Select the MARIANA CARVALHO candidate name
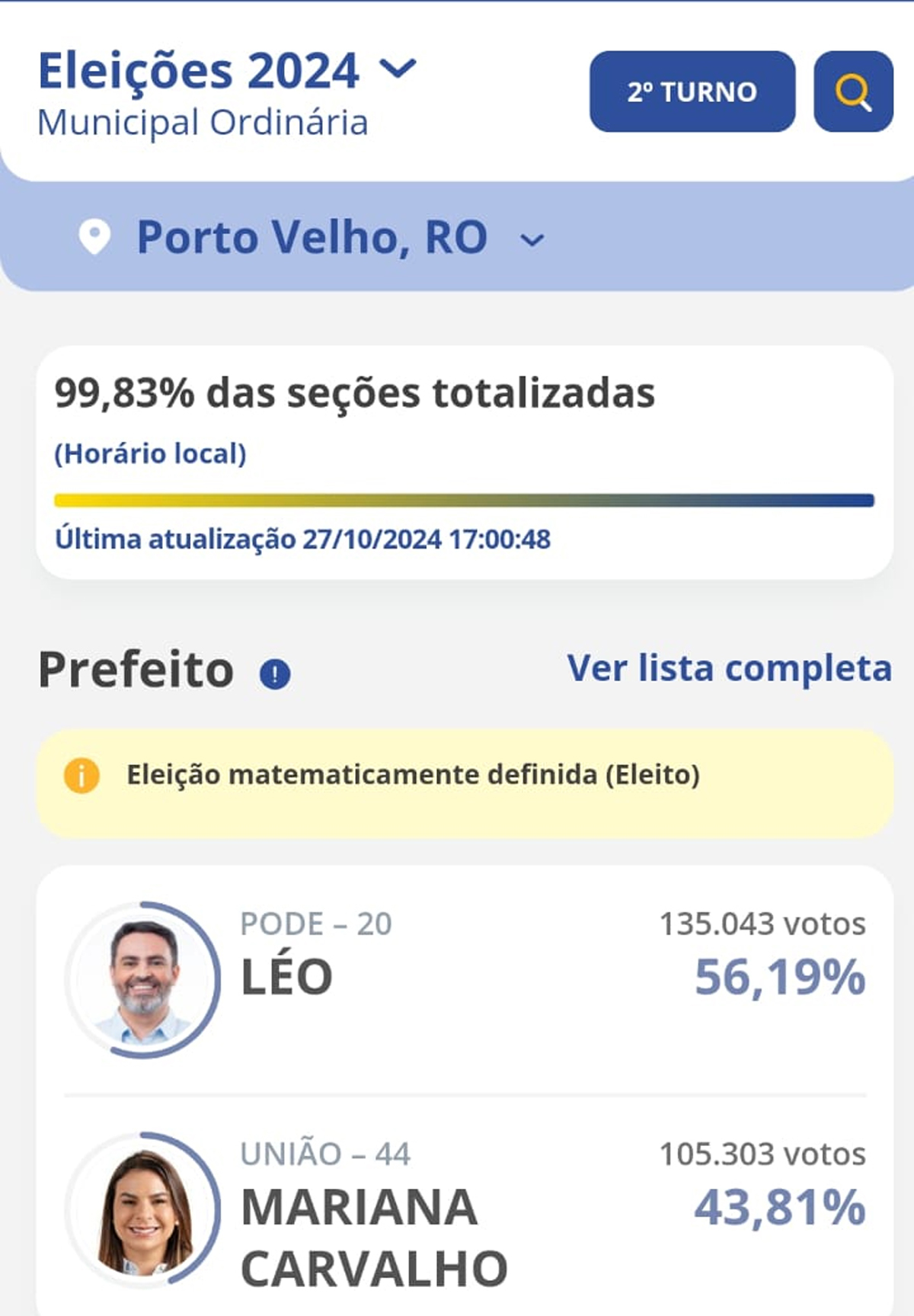The height and width of the screenshot is (1316, 914). (374, 1238)
